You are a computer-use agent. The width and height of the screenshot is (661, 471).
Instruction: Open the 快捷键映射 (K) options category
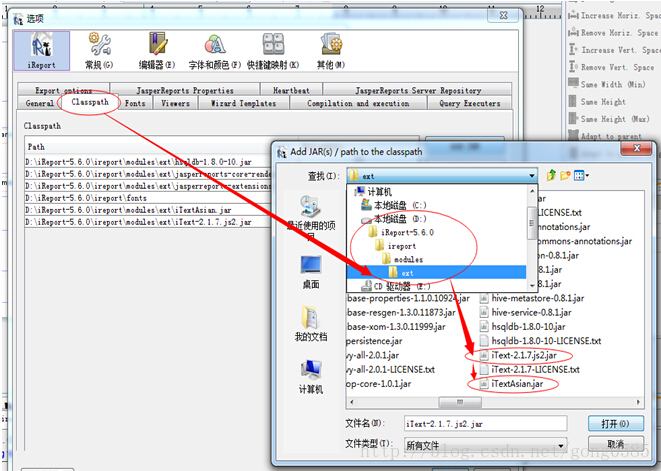(x=273, y=51)
